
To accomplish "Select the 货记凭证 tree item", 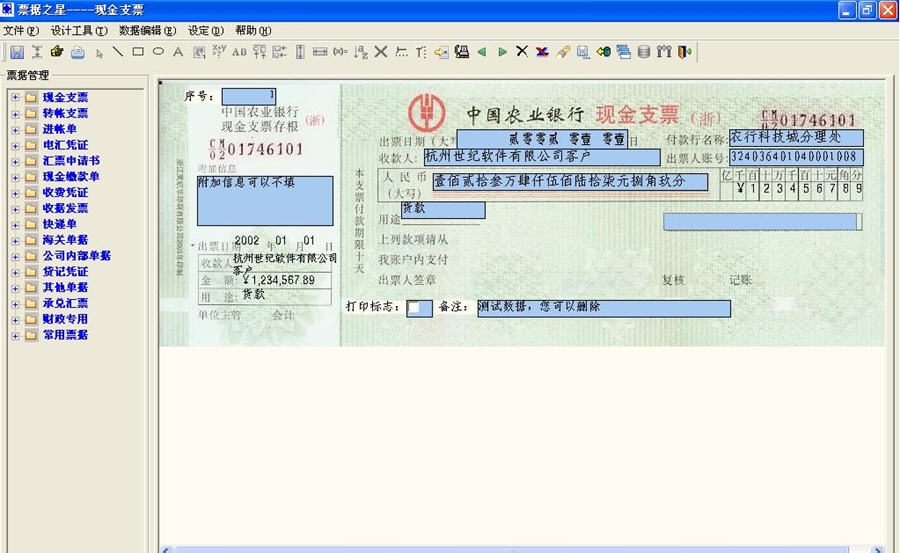I will (x=65, y=272).
